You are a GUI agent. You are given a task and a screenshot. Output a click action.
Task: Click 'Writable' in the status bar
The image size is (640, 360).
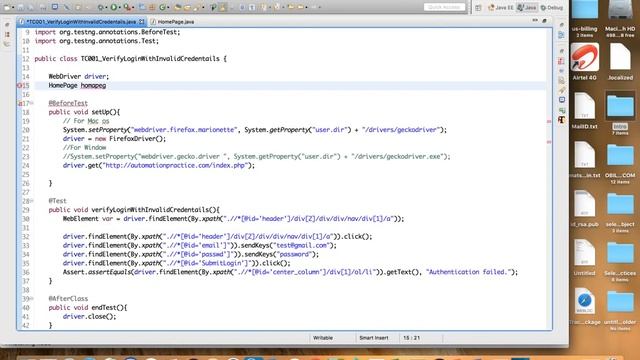pos(323,338)
